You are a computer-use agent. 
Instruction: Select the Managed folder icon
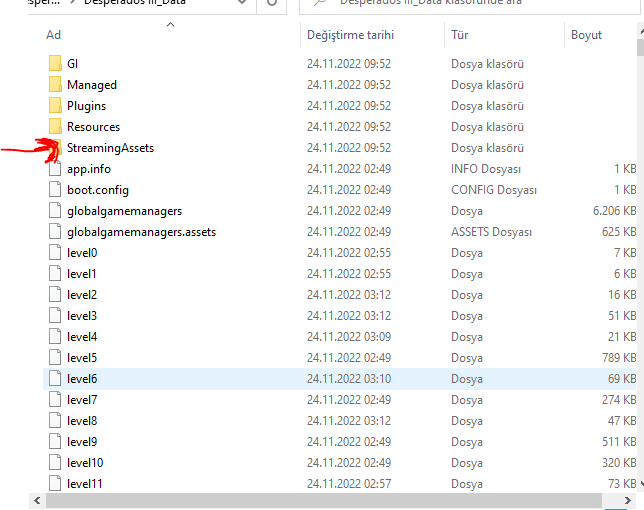[x=55, y=85]
